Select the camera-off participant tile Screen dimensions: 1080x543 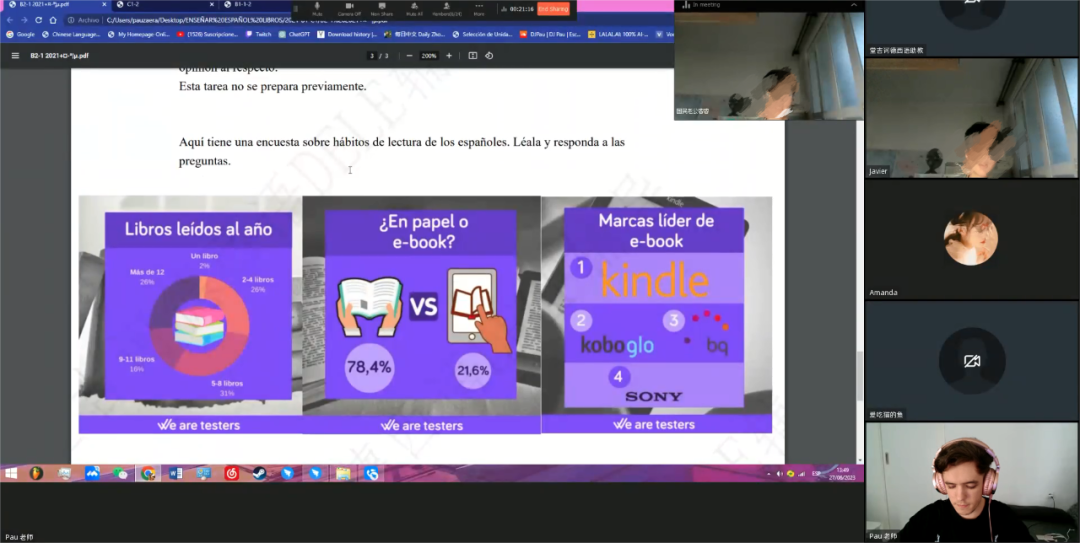point(972,360)
